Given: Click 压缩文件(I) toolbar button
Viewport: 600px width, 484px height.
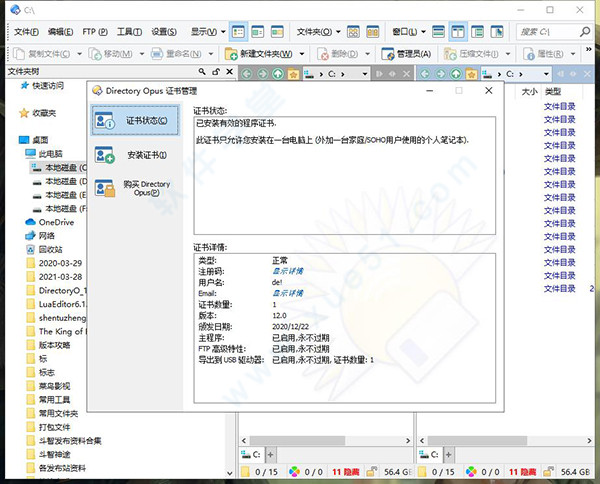Looking at the screenshot, I should tap(471, 54).
